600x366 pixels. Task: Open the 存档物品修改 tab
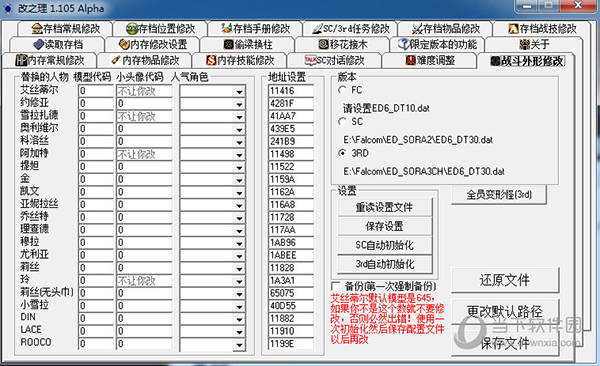(446, 28)
